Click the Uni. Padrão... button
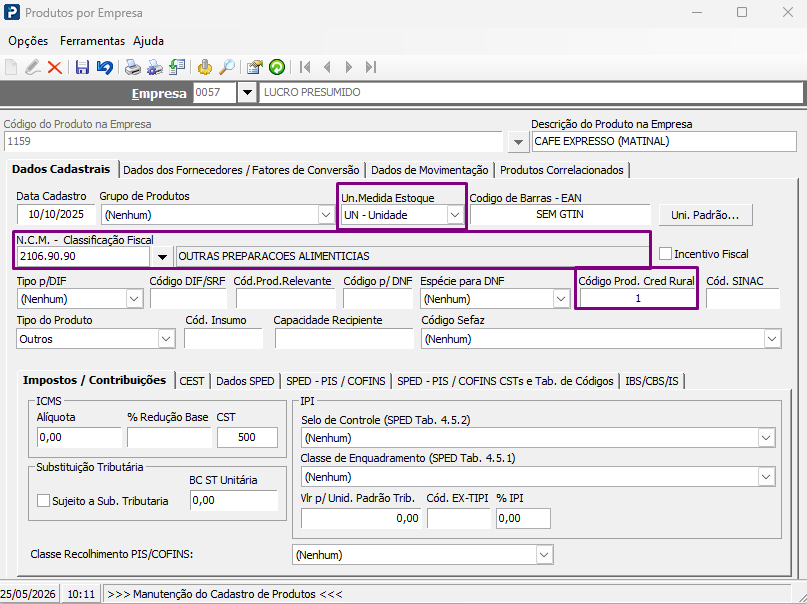This screenshot has width=807, height=604. coord(705,215)
